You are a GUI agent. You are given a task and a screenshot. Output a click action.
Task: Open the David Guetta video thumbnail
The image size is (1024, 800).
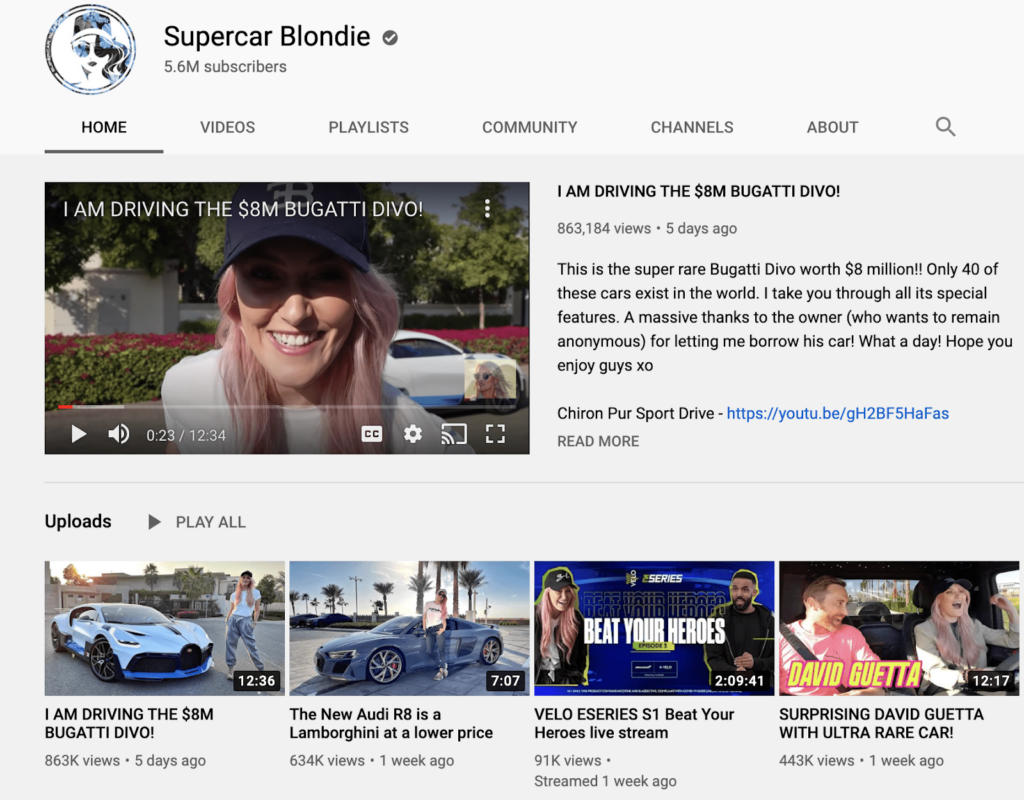898,627
